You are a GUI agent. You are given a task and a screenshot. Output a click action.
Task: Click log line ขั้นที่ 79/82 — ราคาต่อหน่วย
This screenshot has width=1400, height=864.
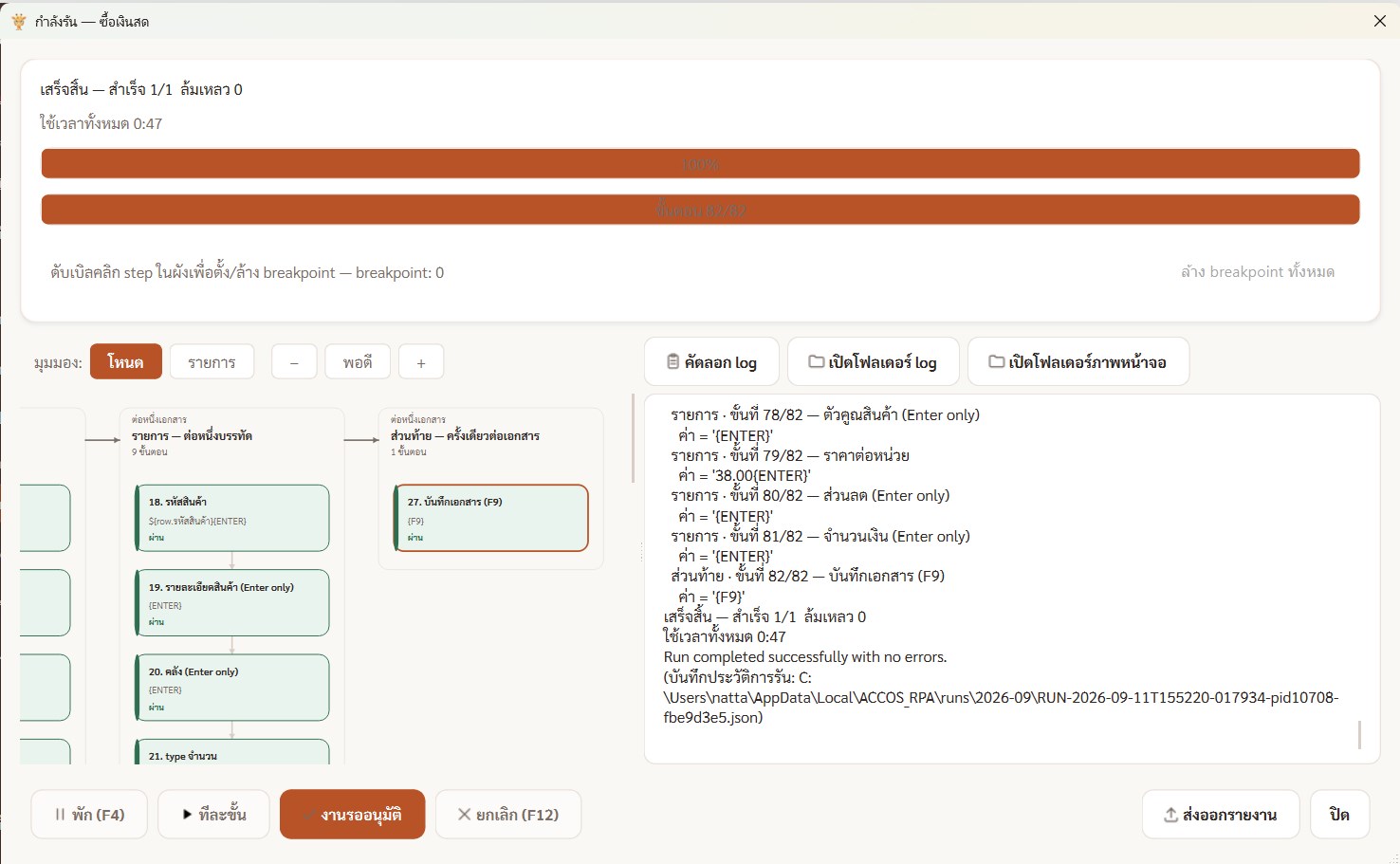click(790, 455)
